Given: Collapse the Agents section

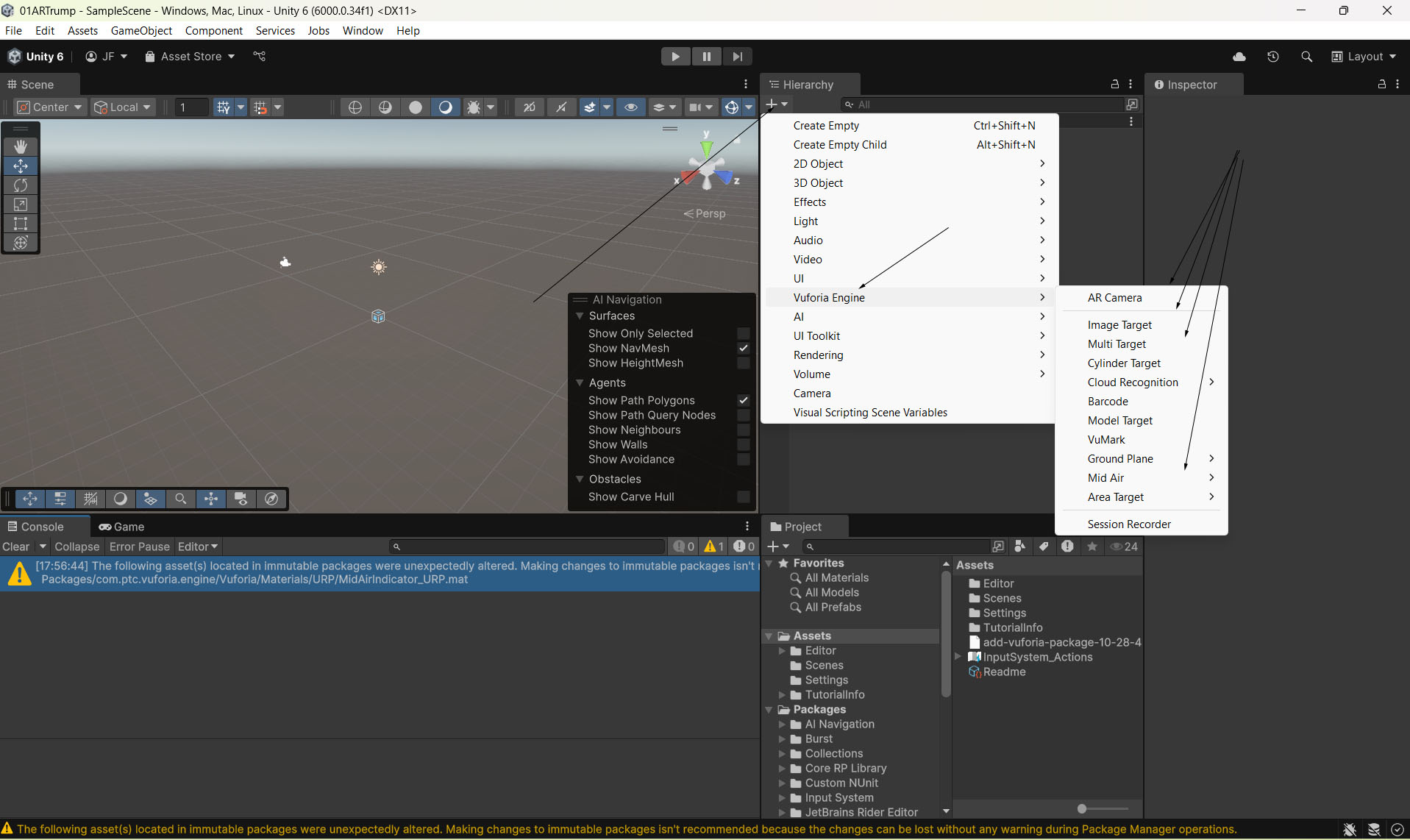Looking at the screenshot, I should [580, 383].
